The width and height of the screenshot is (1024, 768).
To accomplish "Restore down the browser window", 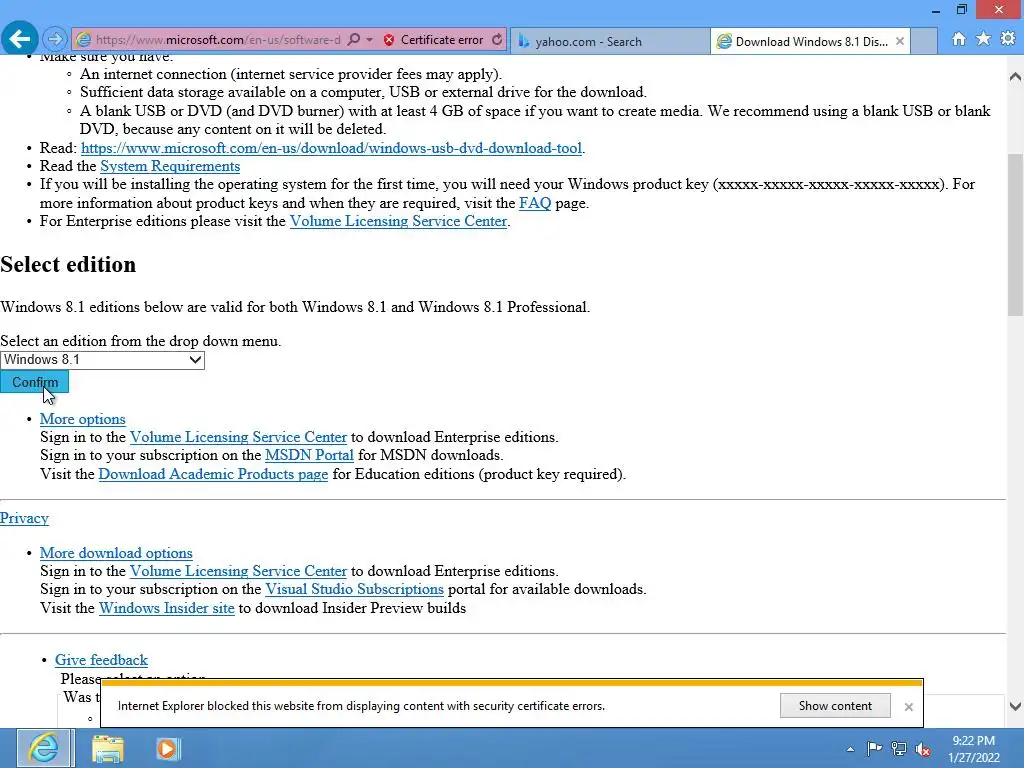I will point(961,9).
